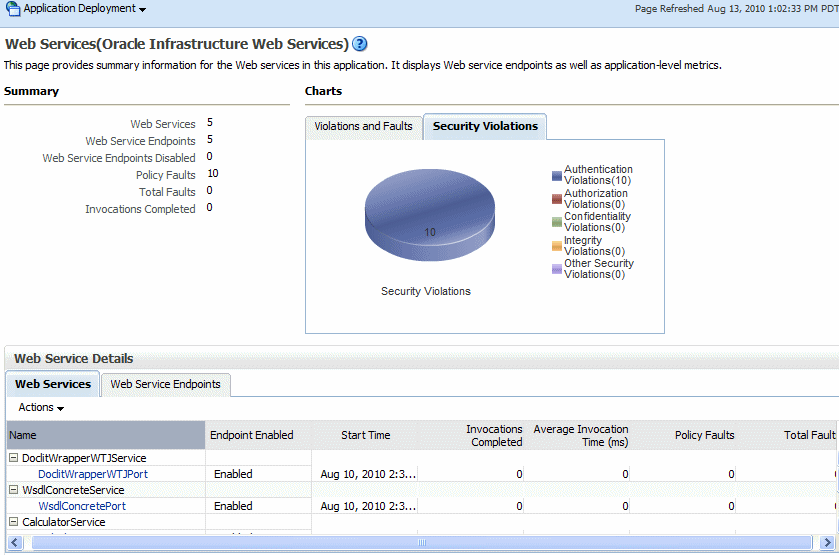Click the table's scroll right arrow
The height and width of the screenshot is (555, 839).
click(x=827, y=543)
